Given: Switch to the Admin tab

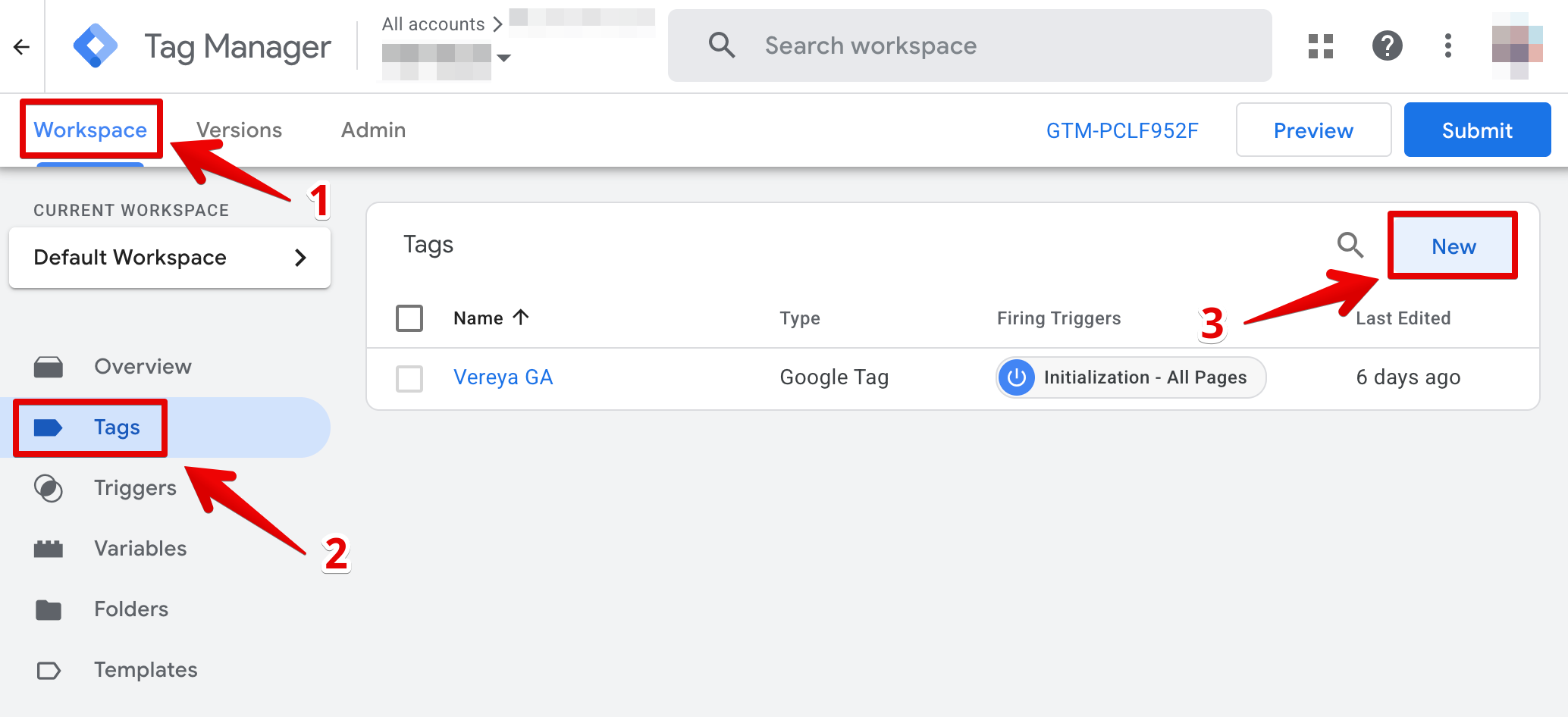Looking at the screenshot, I should click(373, 130).
